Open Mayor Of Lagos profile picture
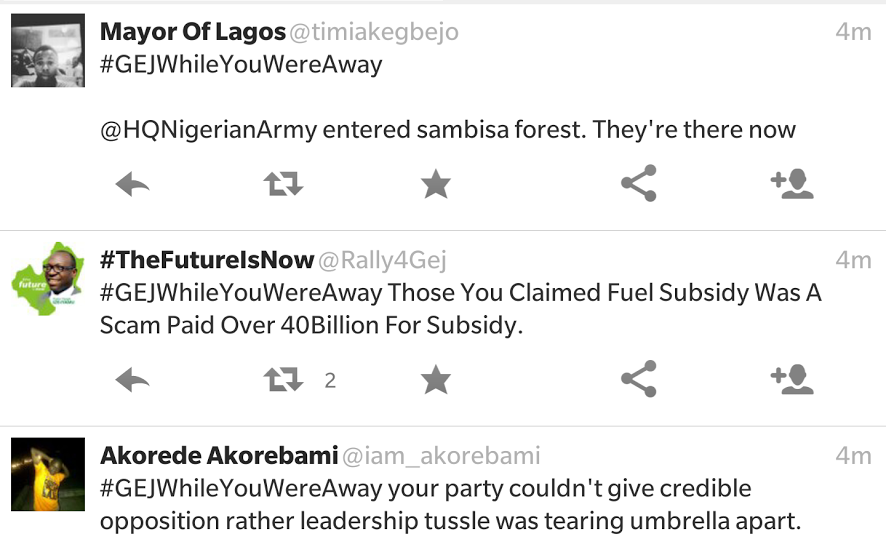 click(47, 50)
